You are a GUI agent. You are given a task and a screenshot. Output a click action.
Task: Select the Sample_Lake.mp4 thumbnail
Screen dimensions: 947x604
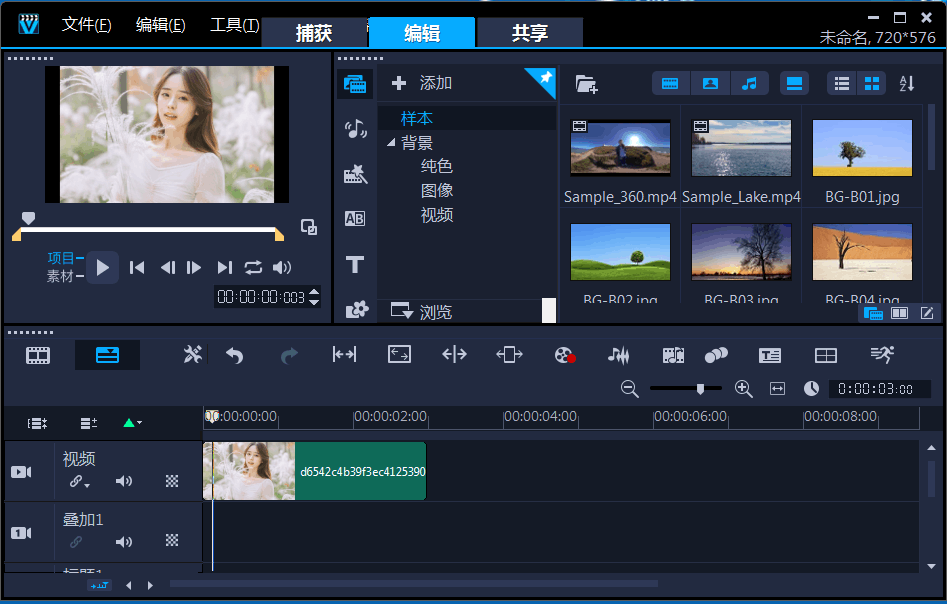click(741, 148)
